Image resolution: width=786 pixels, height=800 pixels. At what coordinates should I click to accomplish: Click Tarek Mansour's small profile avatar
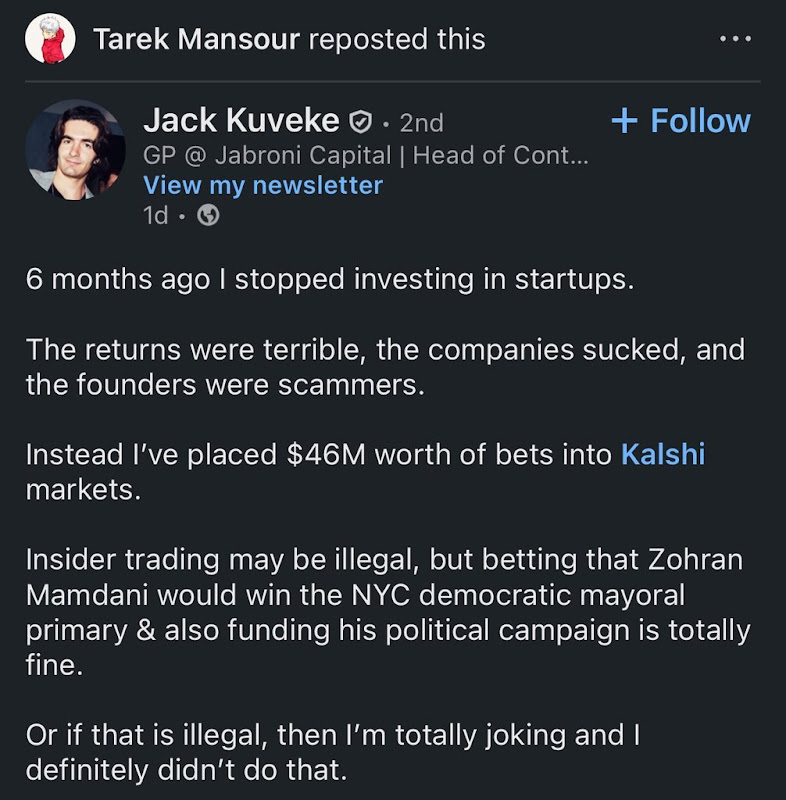(50, 39)
